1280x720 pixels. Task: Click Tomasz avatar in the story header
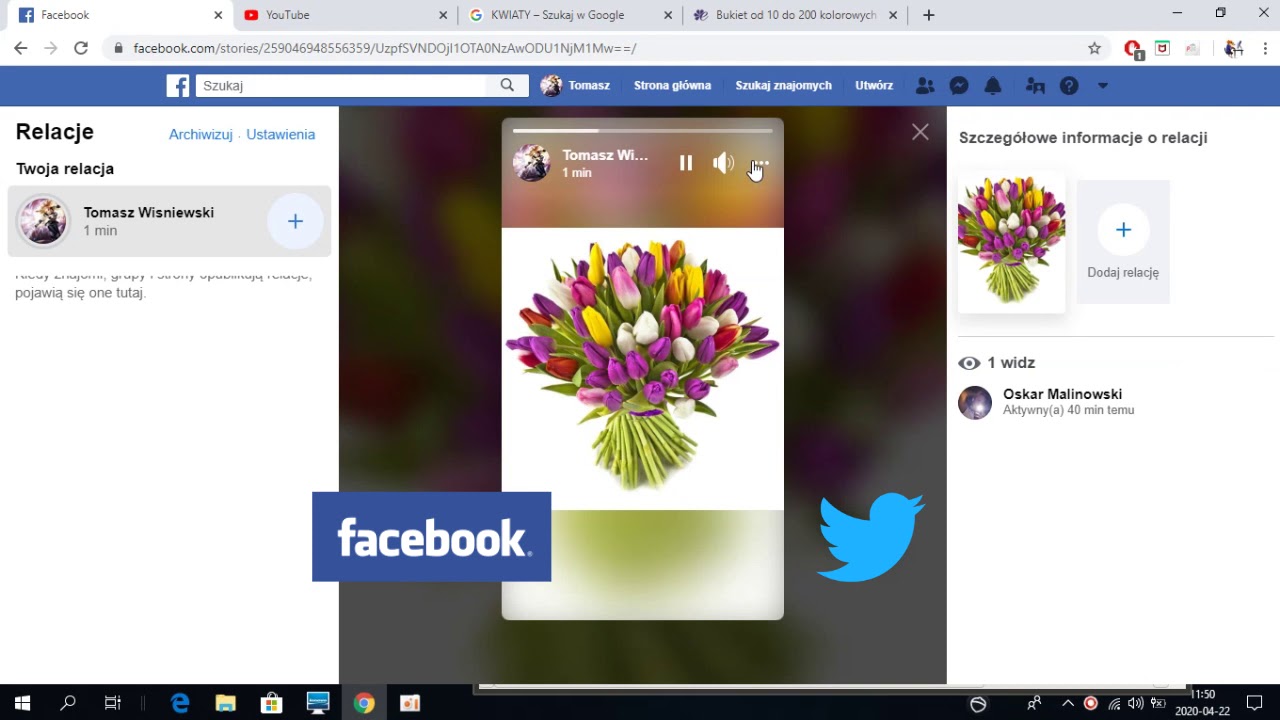(531, 163)
